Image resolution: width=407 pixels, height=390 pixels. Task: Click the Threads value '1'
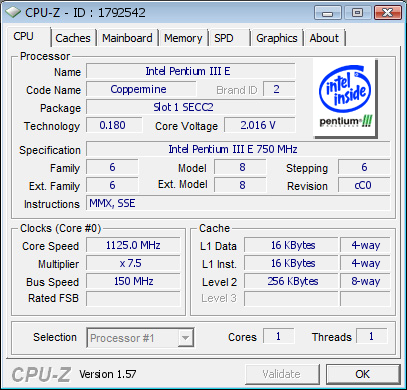point(371,336)
